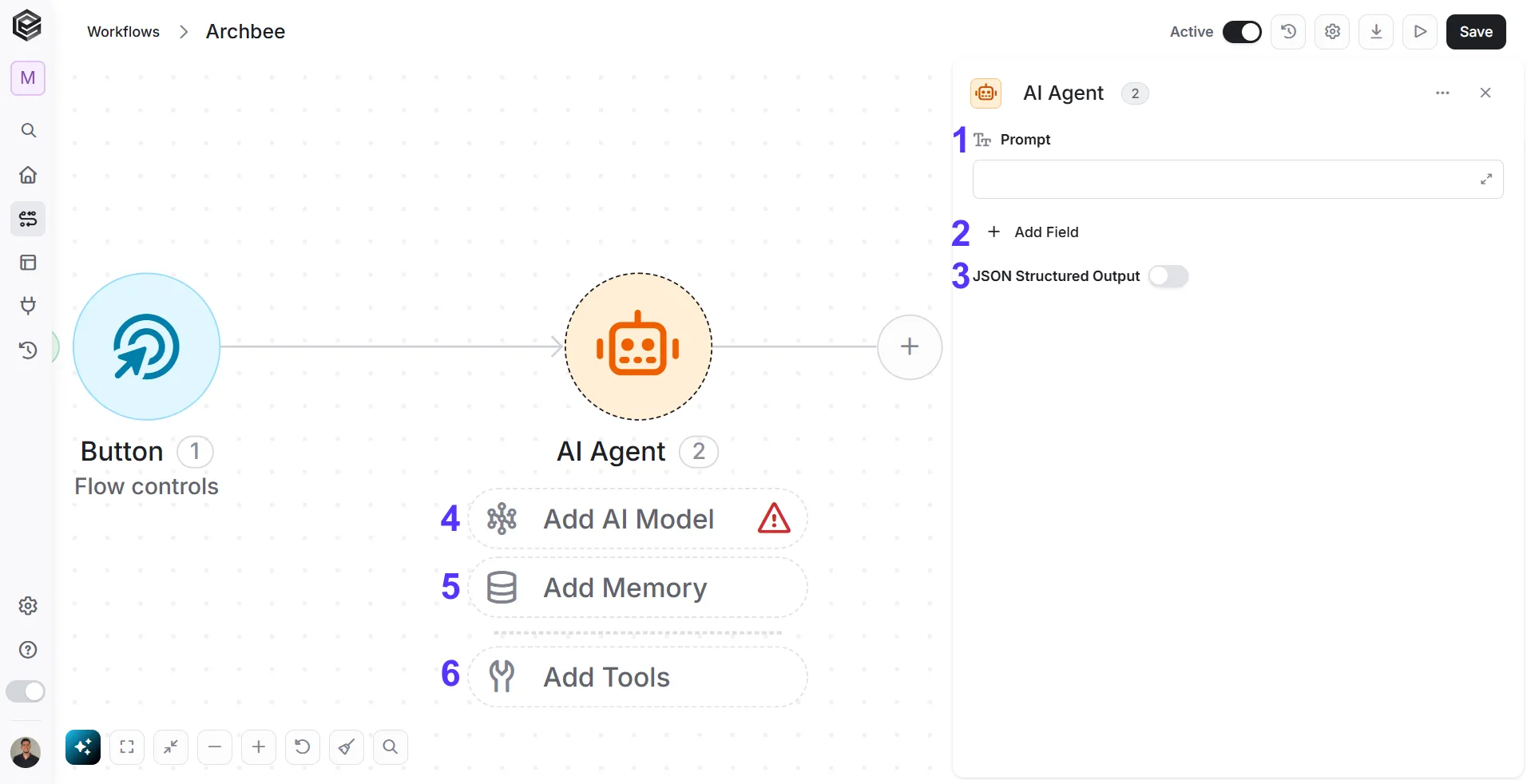Open the AI Agent panel three-dots menu
This screenshot has width=1531, height=784.
coord(1442,93)
